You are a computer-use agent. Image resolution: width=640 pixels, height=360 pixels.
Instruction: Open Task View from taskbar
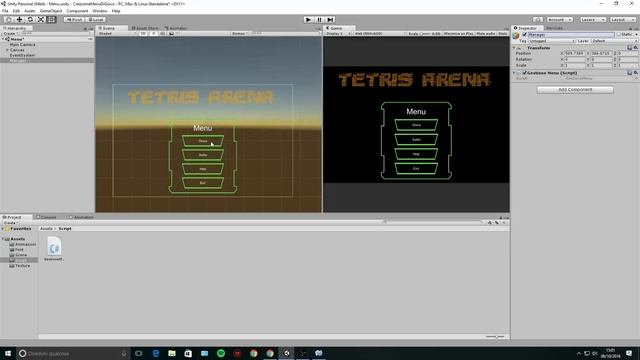point(139,353)
